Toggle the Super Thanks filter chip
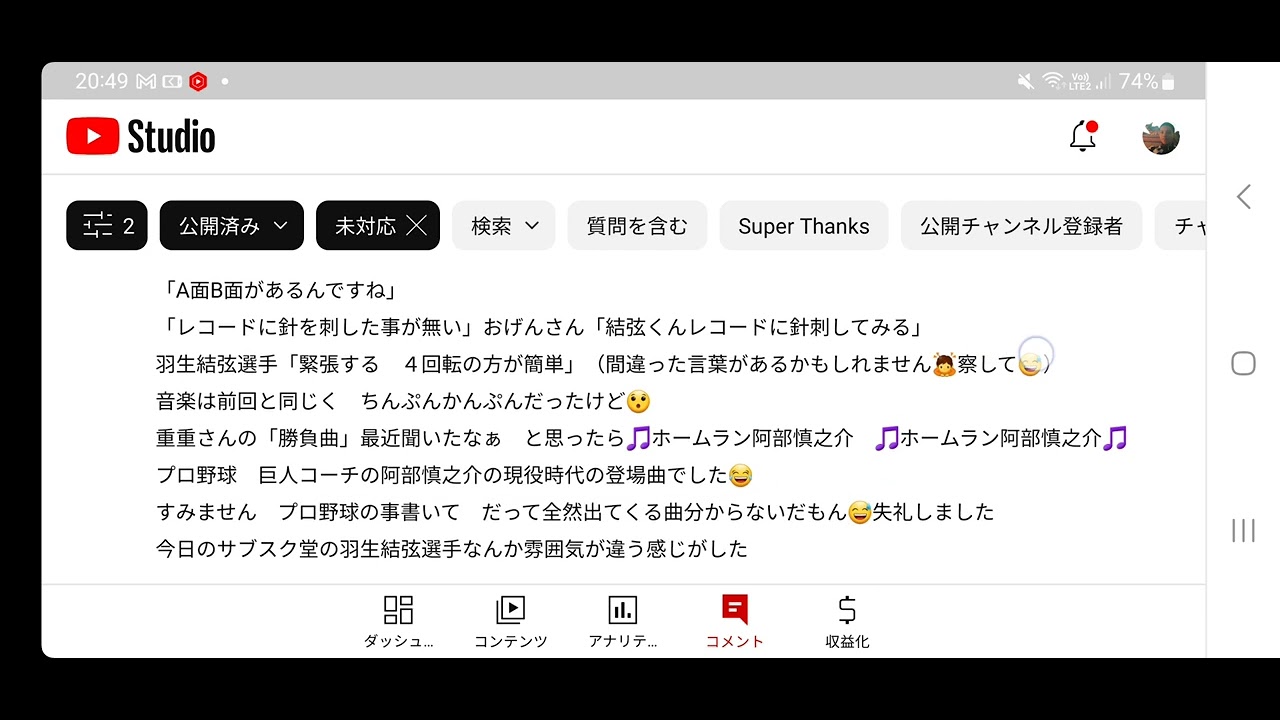This screenshot has width=1280, height=720. point(804,226)
